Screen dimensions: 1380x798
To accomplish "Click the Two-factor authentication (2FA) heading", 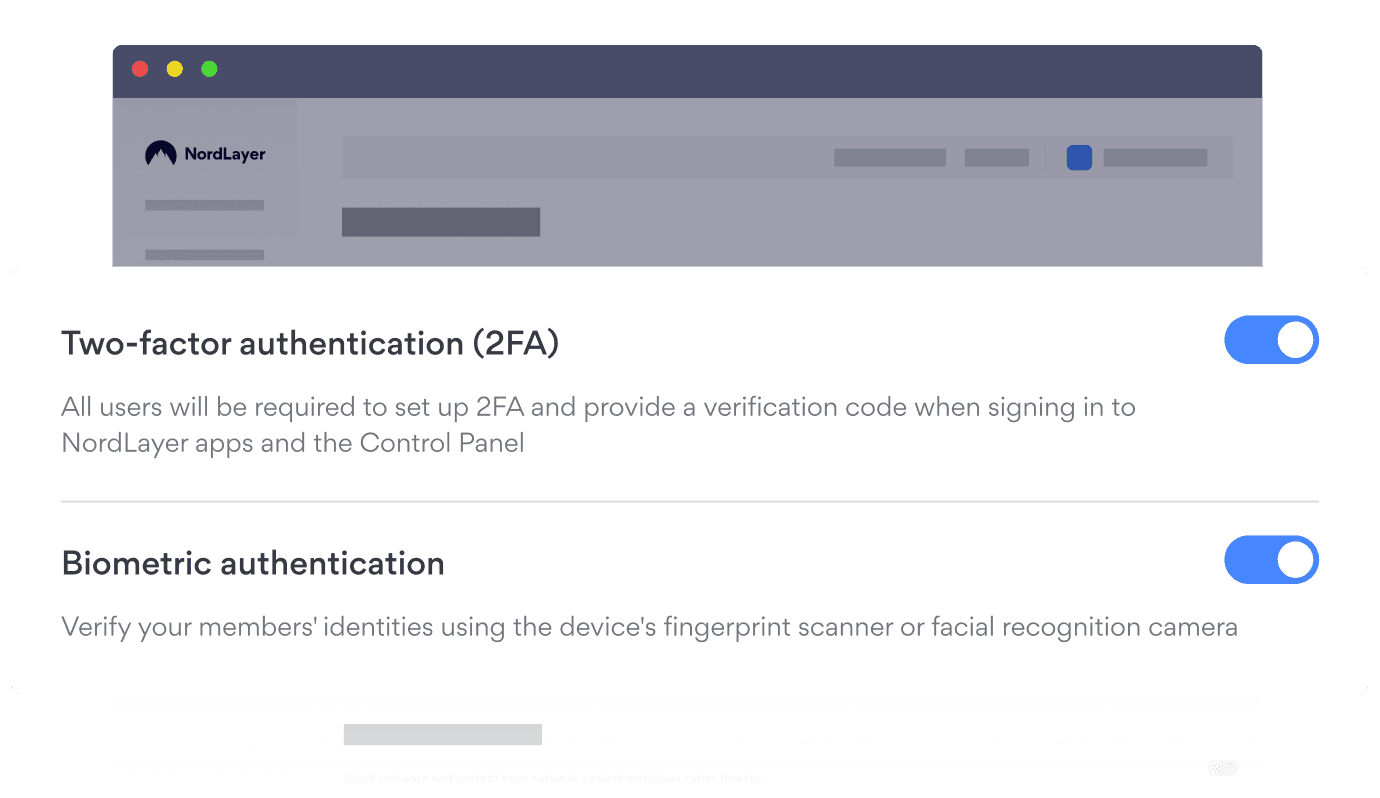I will (310, 343).
